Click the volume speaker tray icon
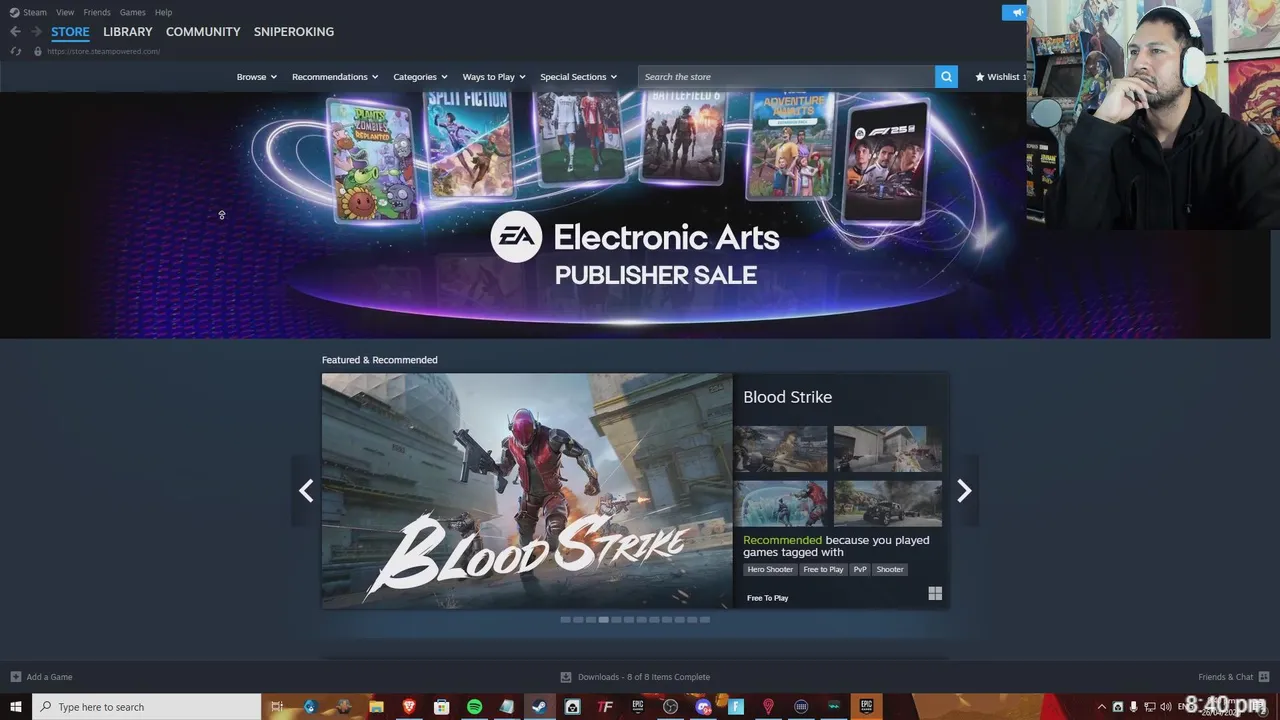Screen dimensions: 1280x720 [x=1166, y=707]
